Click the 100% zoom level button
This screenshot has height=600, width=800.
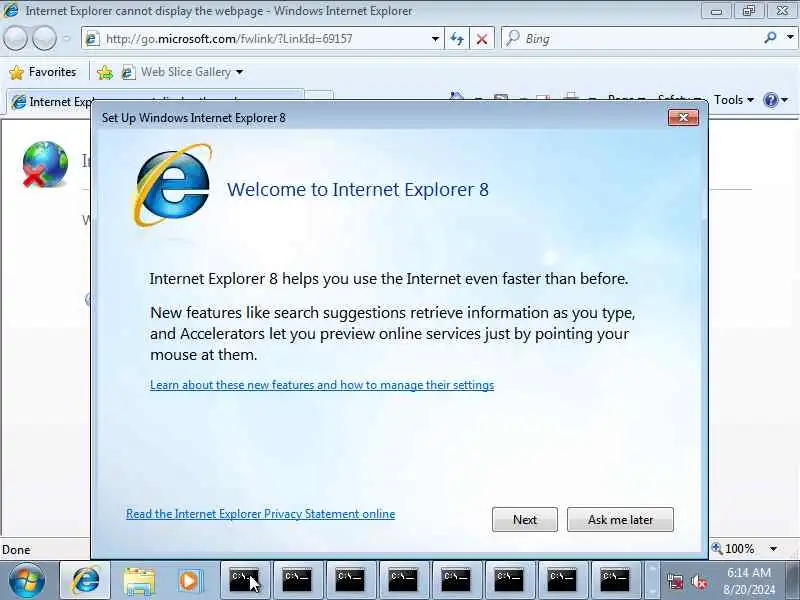733,549
